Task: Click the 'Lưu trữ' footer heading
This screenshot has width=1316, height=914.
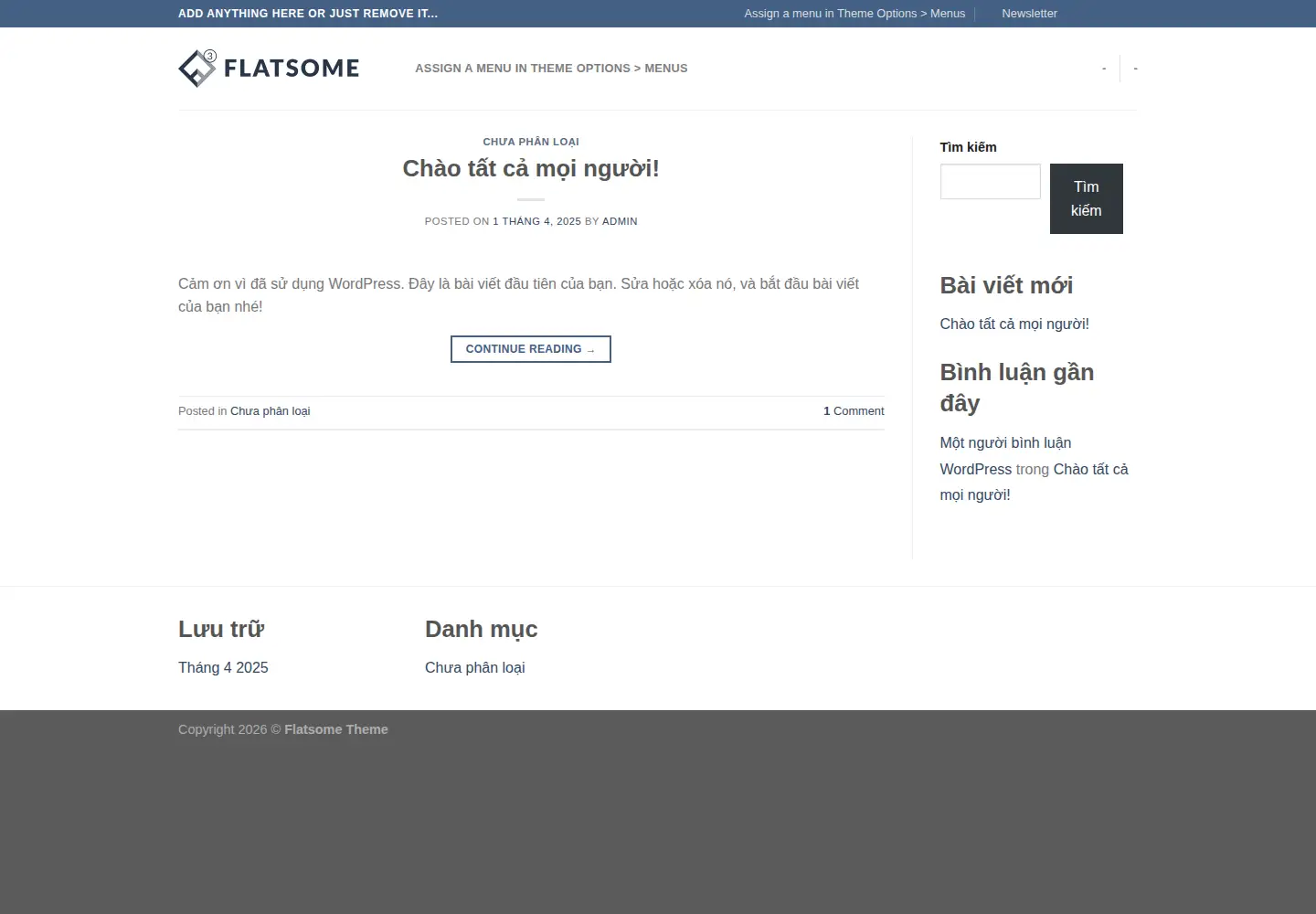Action: coord(221,629)
